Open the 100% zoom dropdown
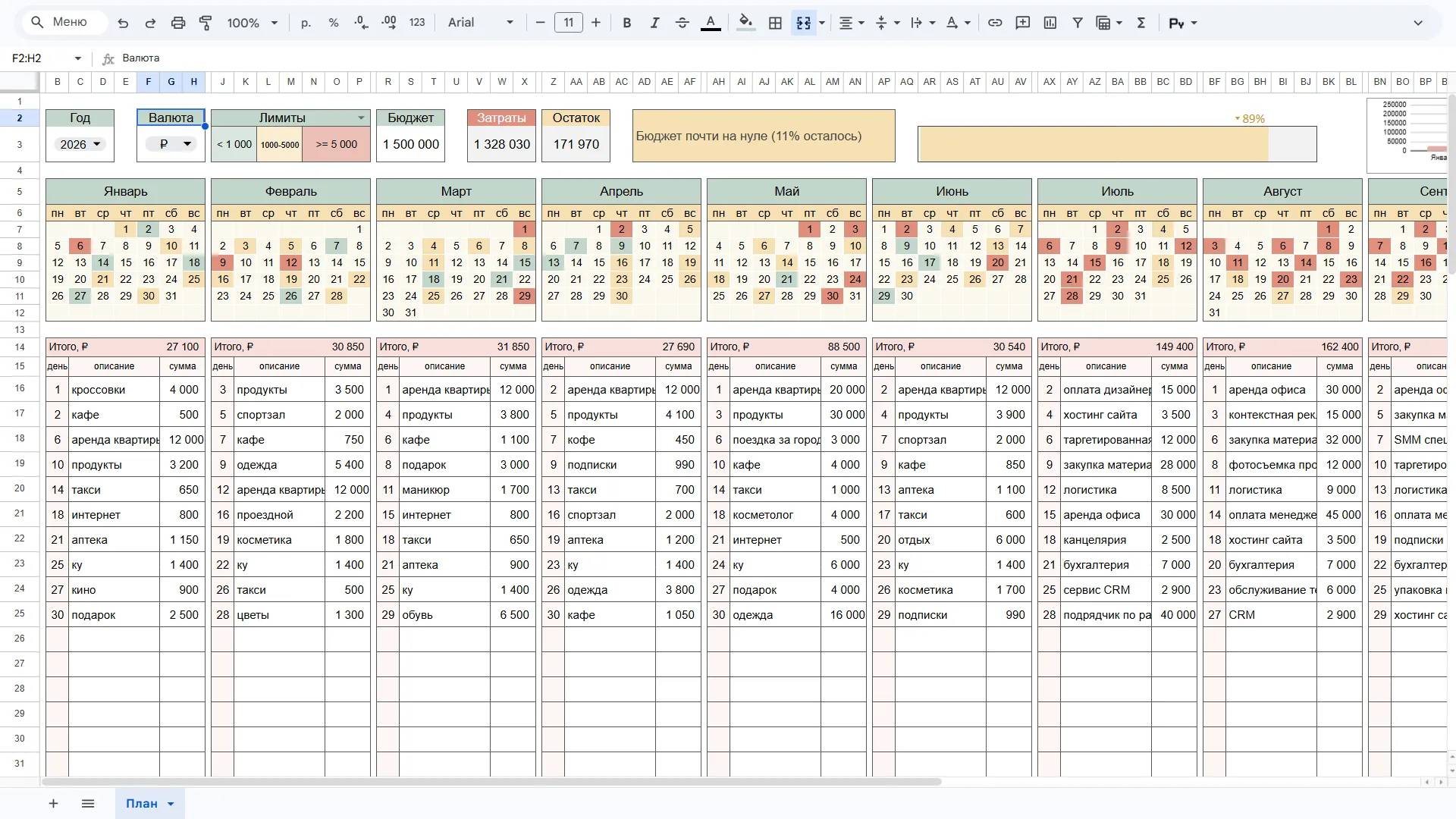 click(x=253, y=23)
